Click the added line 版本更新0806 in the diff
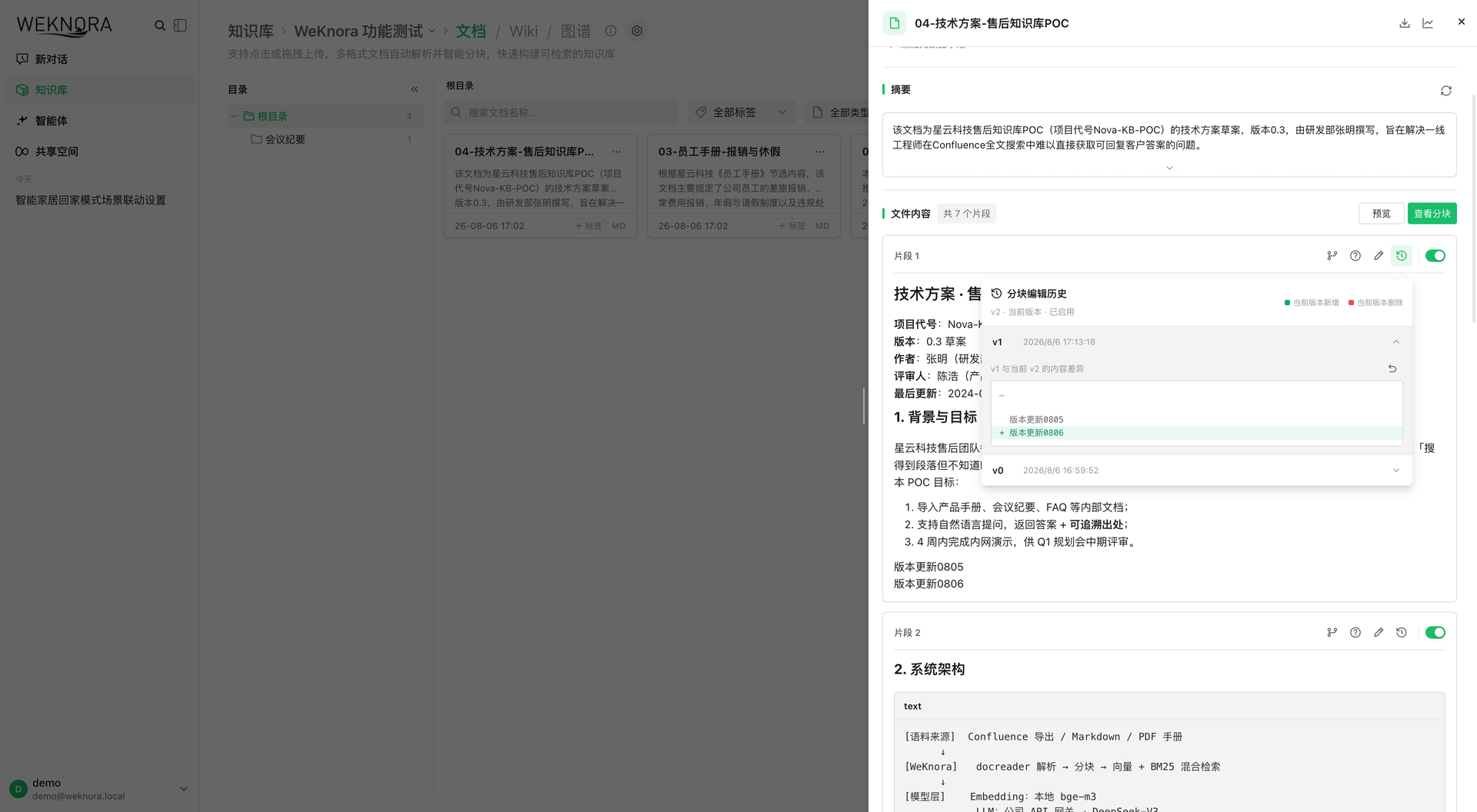1477x812 pixels. tap(1196, 433)
